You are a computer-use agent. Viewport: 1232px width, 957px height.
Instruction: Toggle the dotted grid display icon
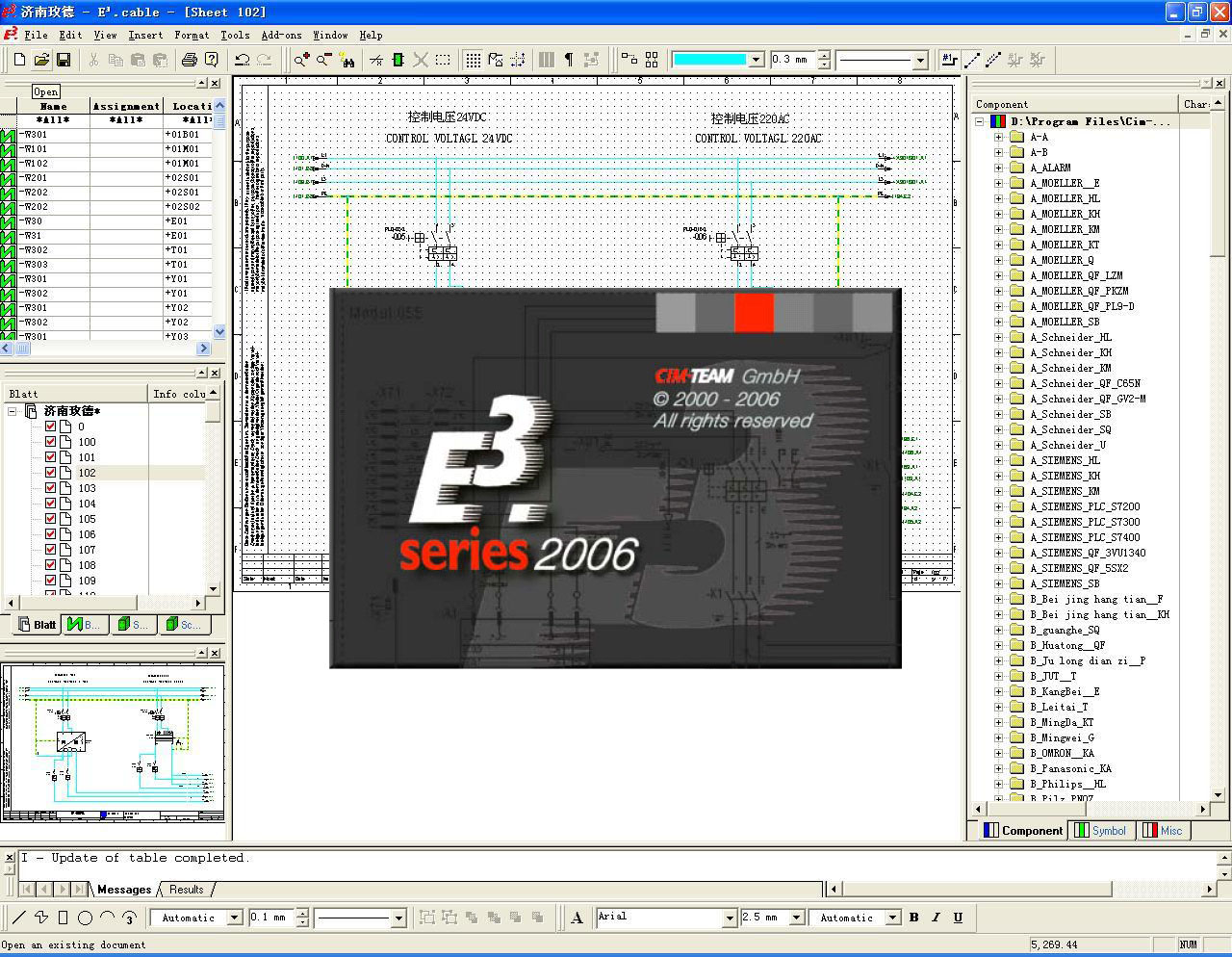[x=474, y=60]
